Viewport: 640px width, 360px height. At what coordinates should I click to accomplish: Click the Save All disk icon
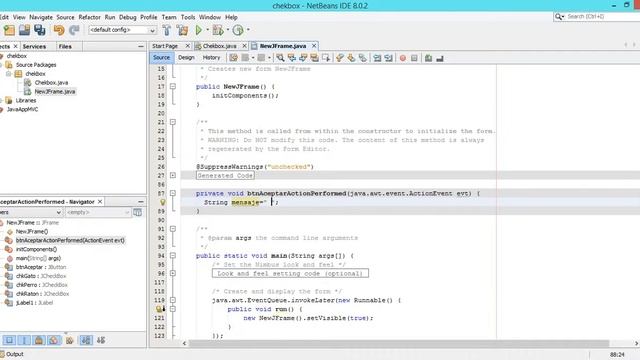[40, 30]
